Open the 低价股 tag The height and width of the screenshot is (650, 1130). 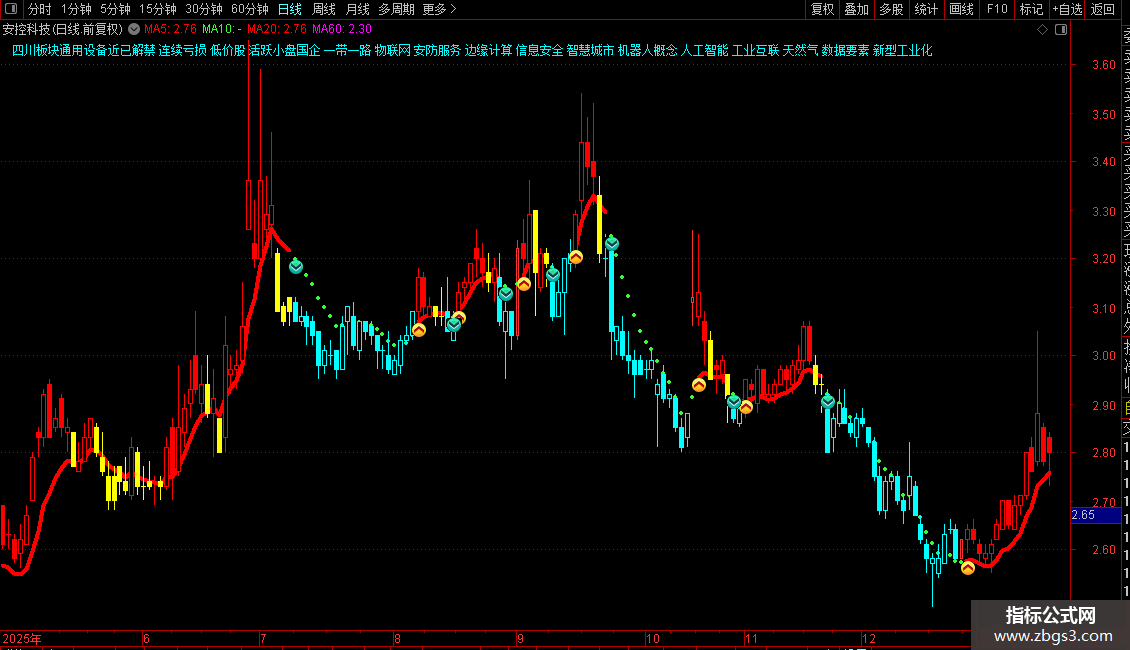[228, 50]
